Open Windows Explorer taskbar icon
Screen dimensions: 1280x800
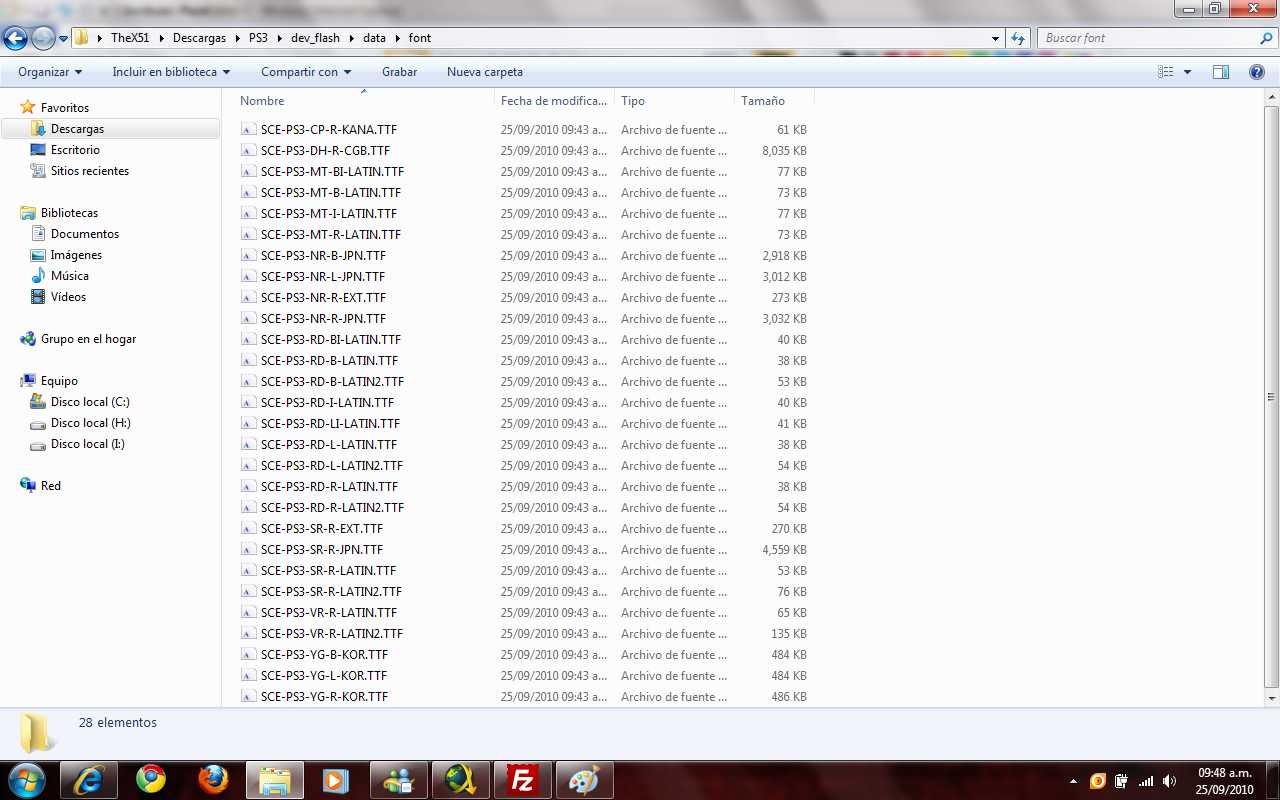click(275, 780)
